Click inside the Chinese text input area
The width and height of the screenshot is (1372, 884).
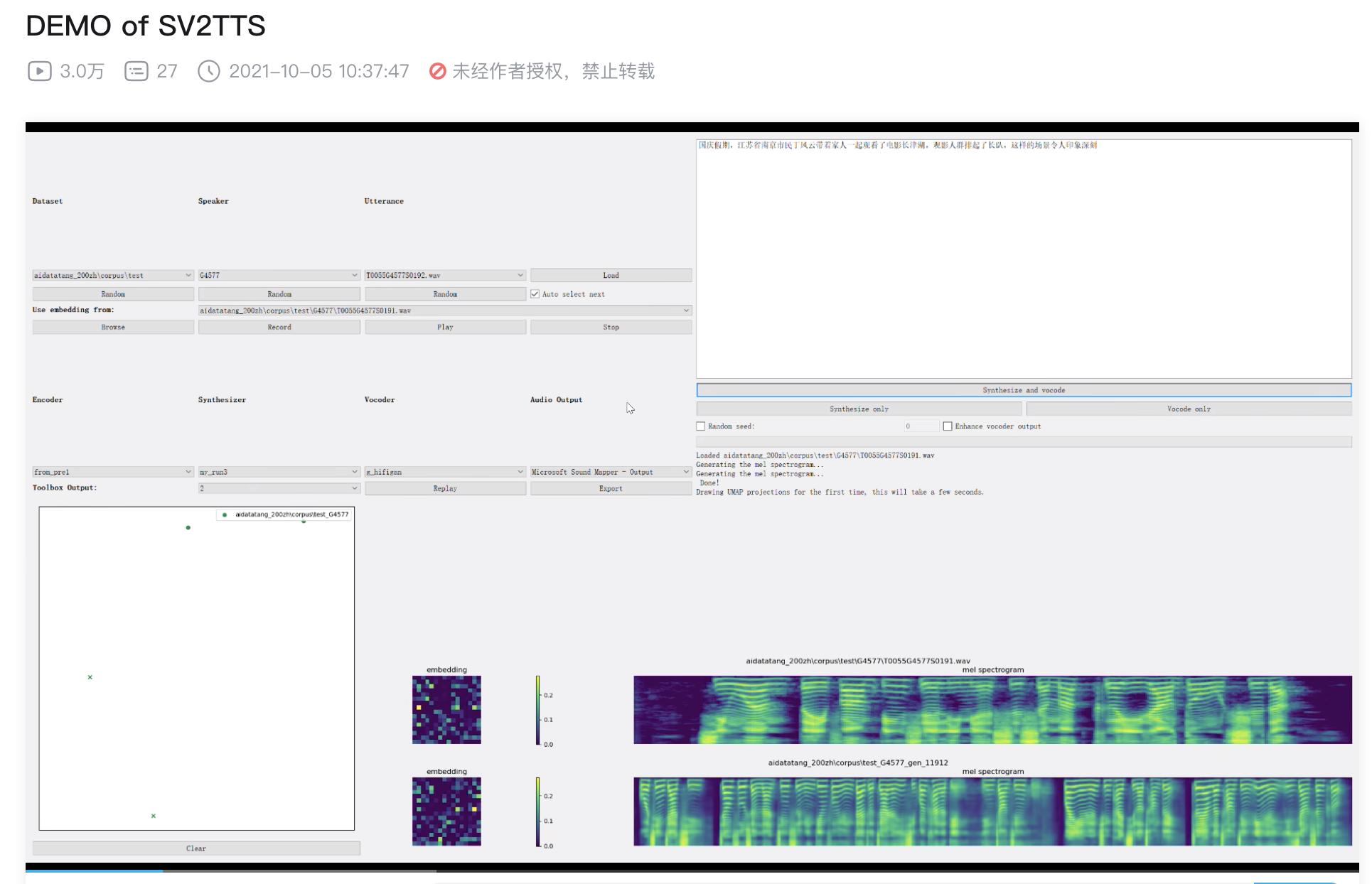pyautogui.click(x=1024, y=263)
